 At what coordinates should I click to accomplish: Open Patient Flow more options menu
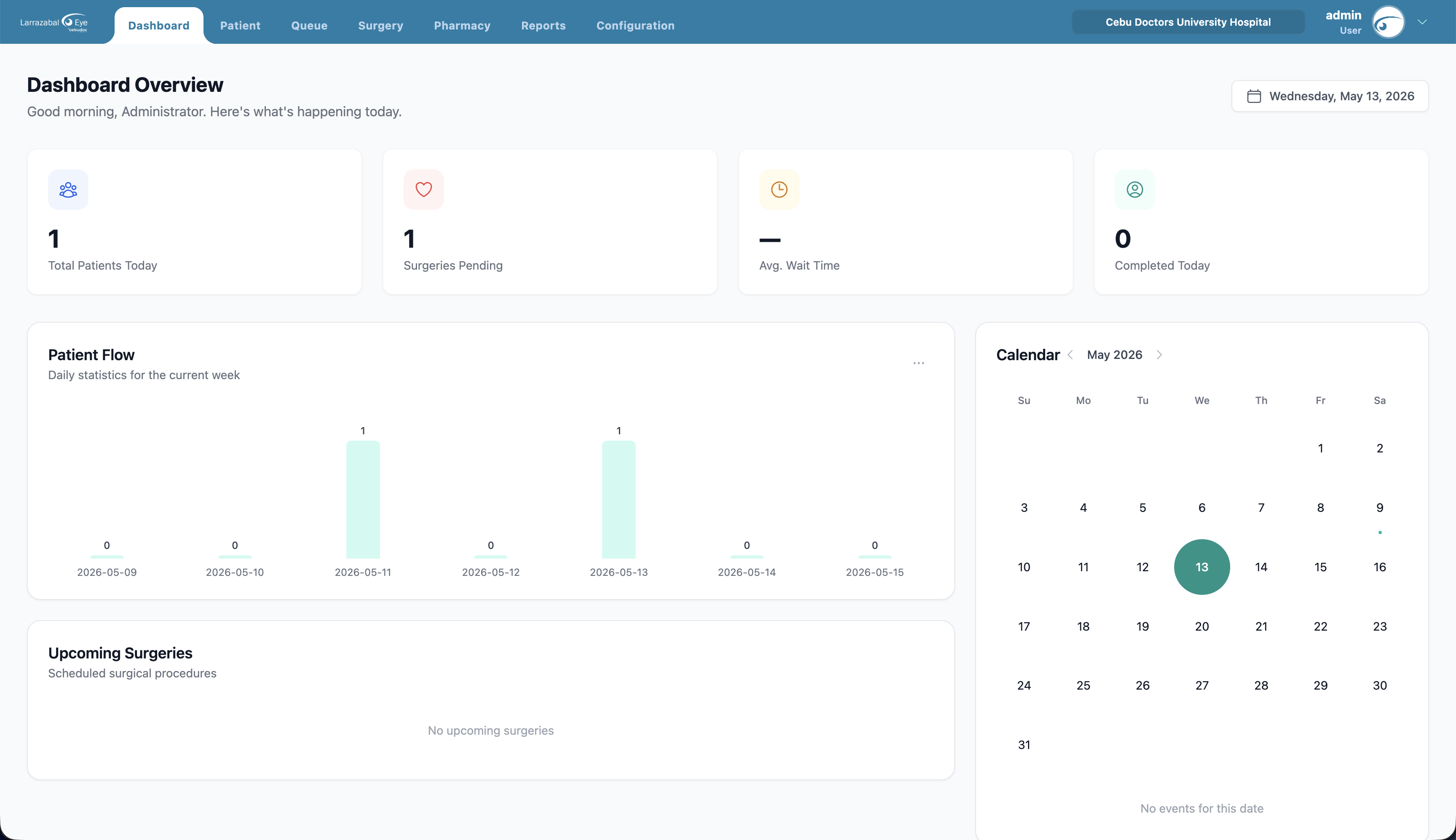[x=918, y=363]
